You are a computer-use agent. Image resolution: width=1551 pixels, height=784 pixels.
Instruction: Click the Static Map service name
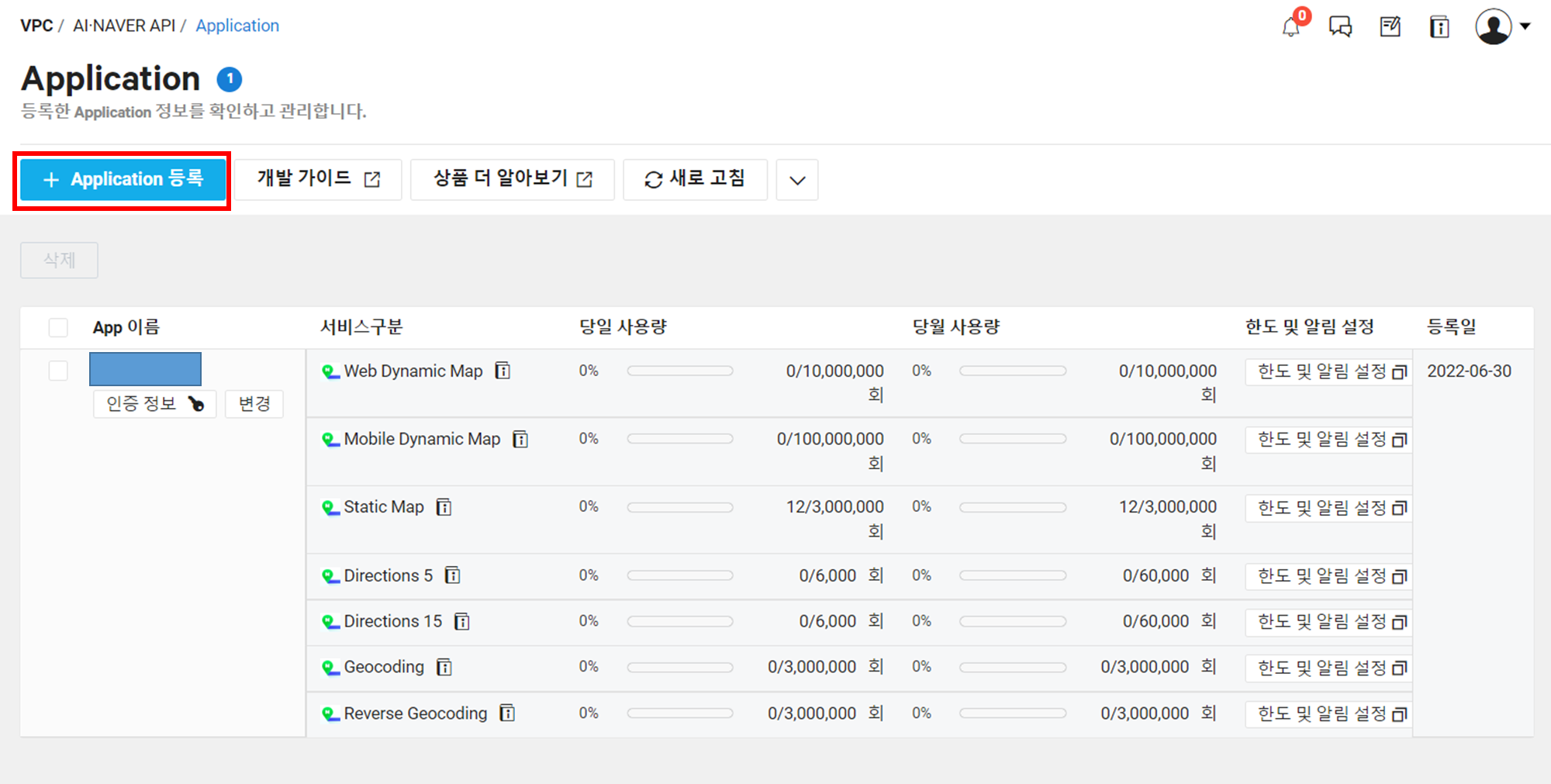pyautogui.click(x=384, y=507)
